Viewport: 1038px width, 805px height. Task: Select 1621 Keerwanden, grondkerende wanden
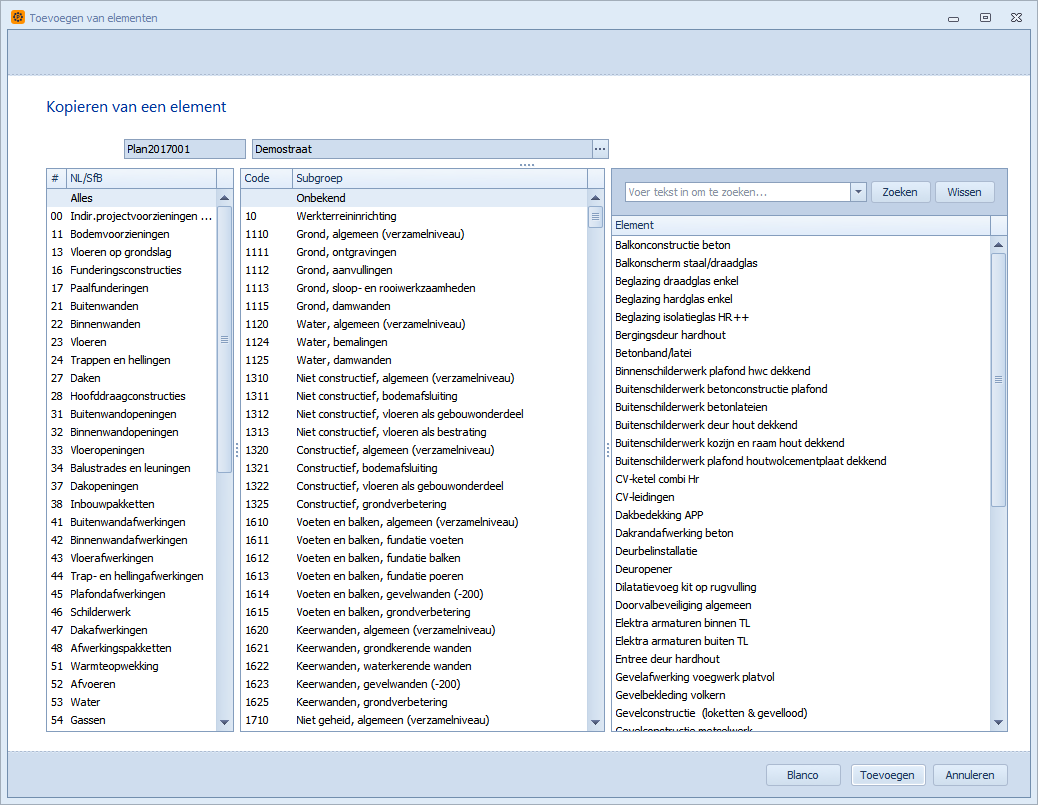tap(414, 648)
